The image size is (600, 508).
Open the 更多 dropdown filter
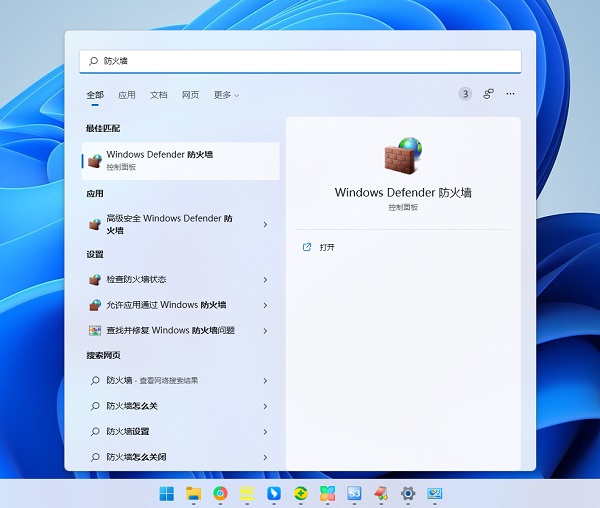[x=226, y=95]
